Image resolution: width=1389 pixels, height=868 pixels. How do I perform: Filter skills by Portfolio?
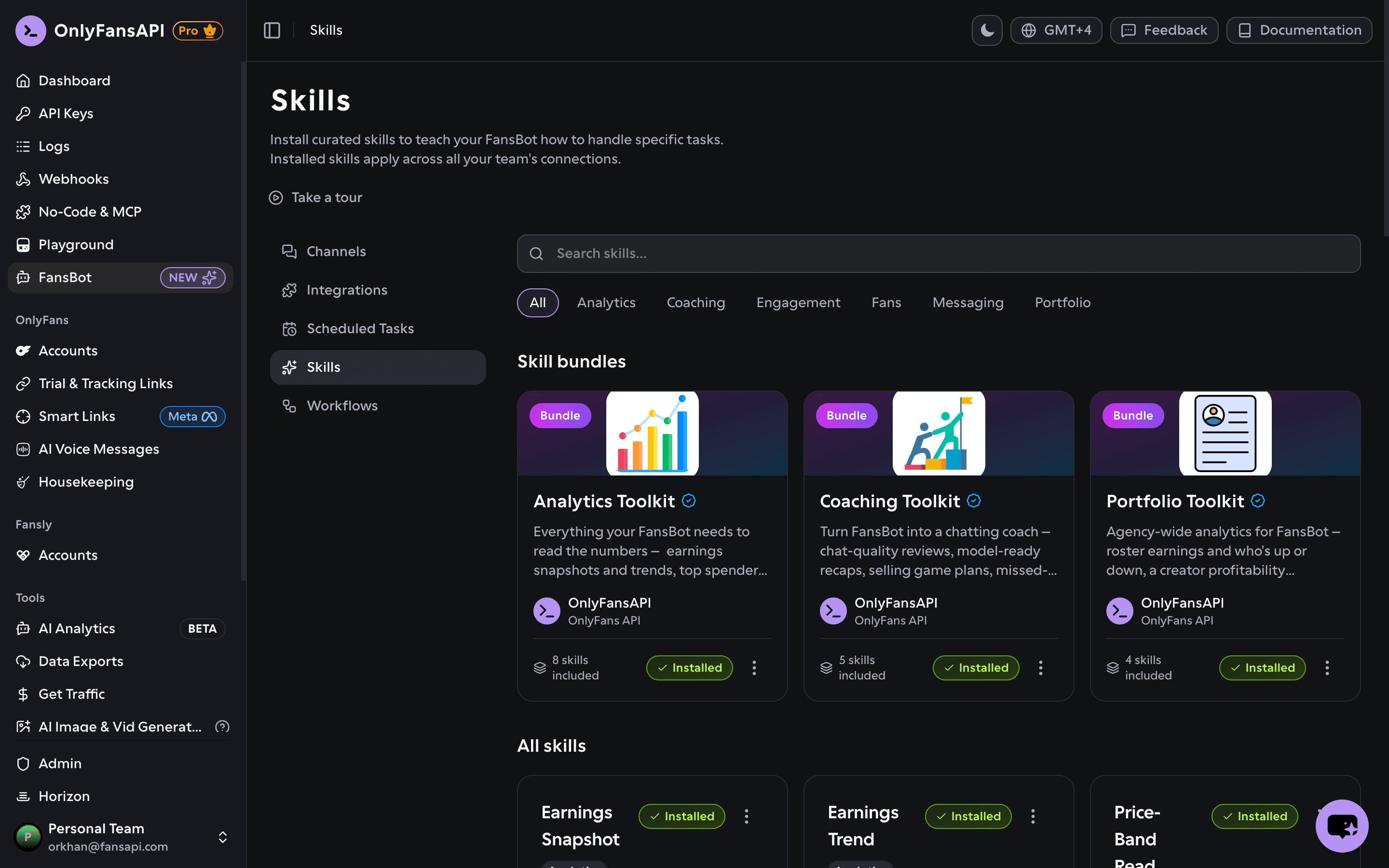(1062, 302)
